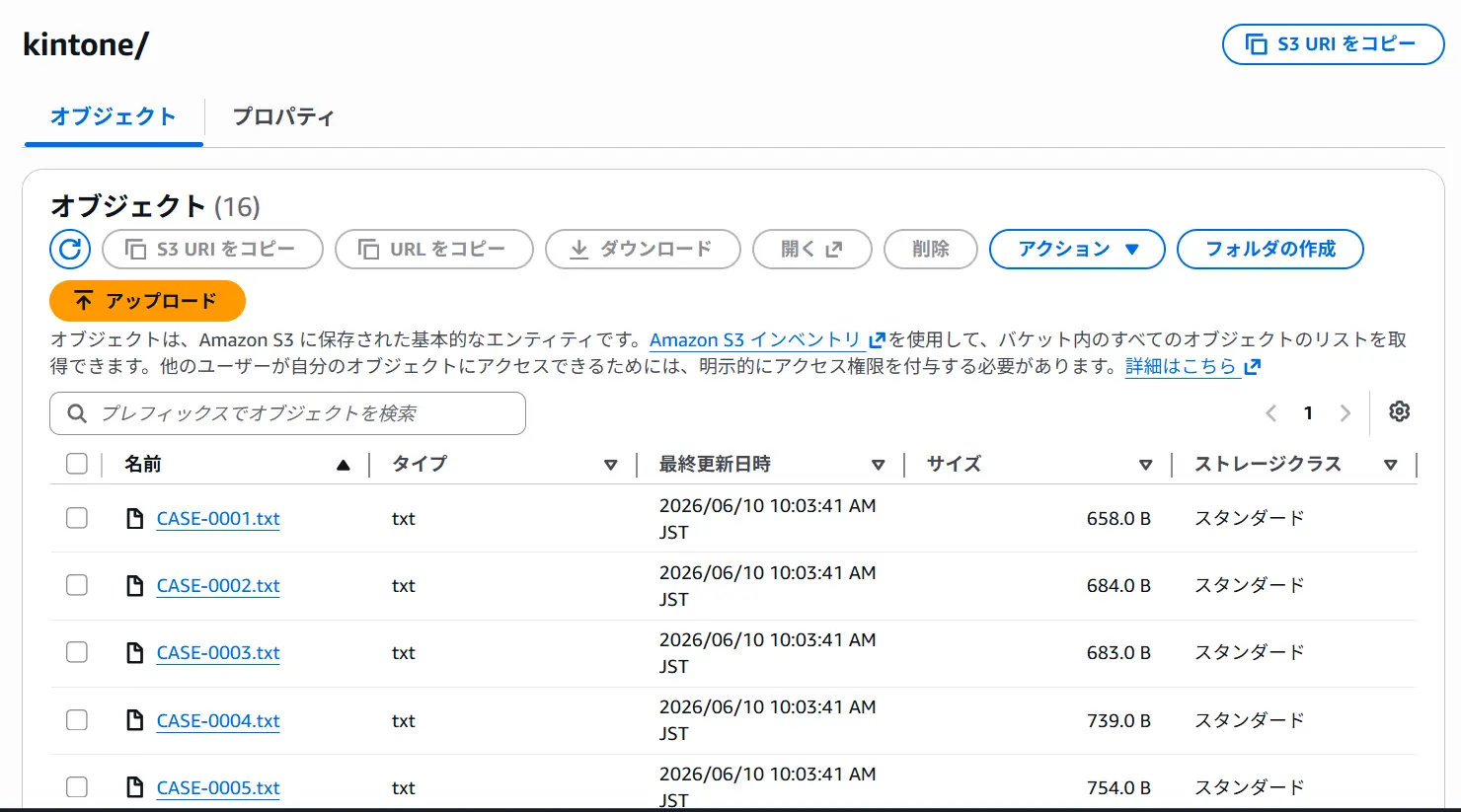Click txt type in CASE-0003.txt row
The image size is (1461, 812).
[403, 653]
